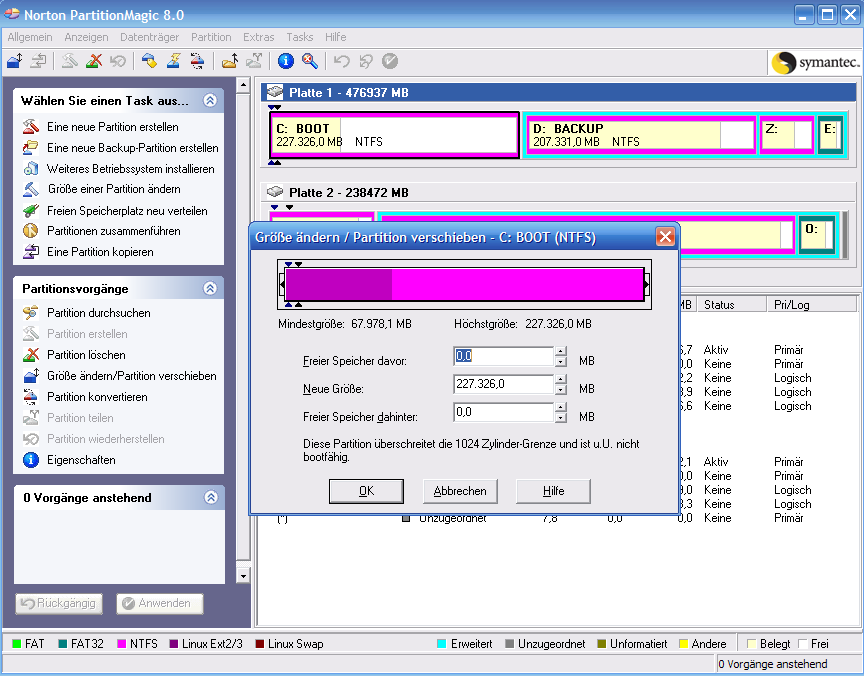The image size is (864, 676).
Task: Click the Platte 2 disk icon
Action: click(274, 192)
